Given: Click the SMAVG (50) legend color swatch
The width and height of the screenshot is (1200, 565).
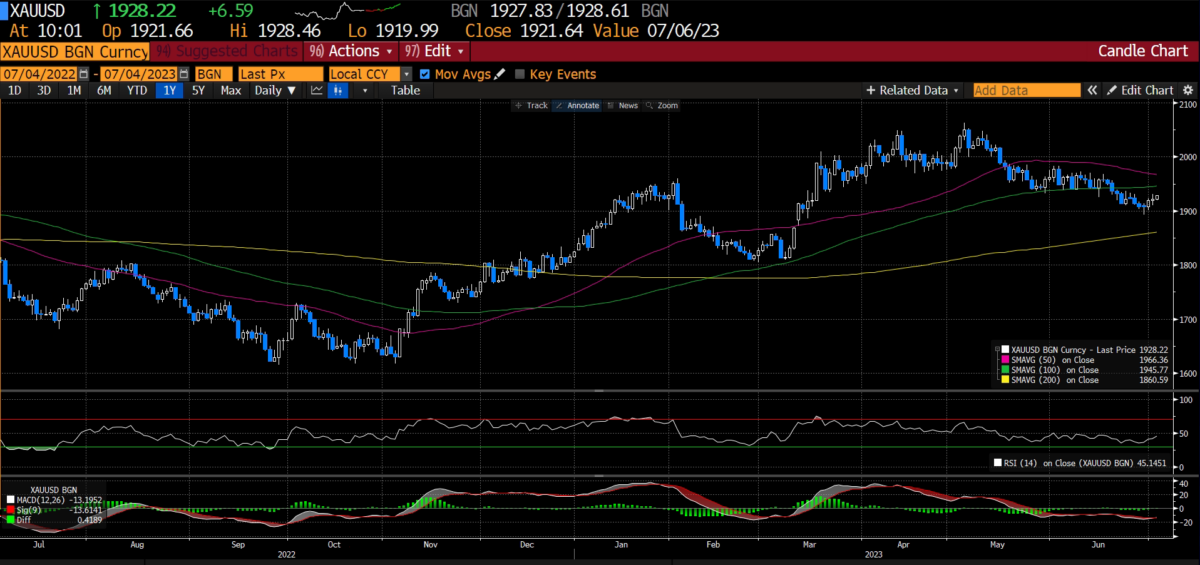Looking at the screenshot, I should 1006,358.
